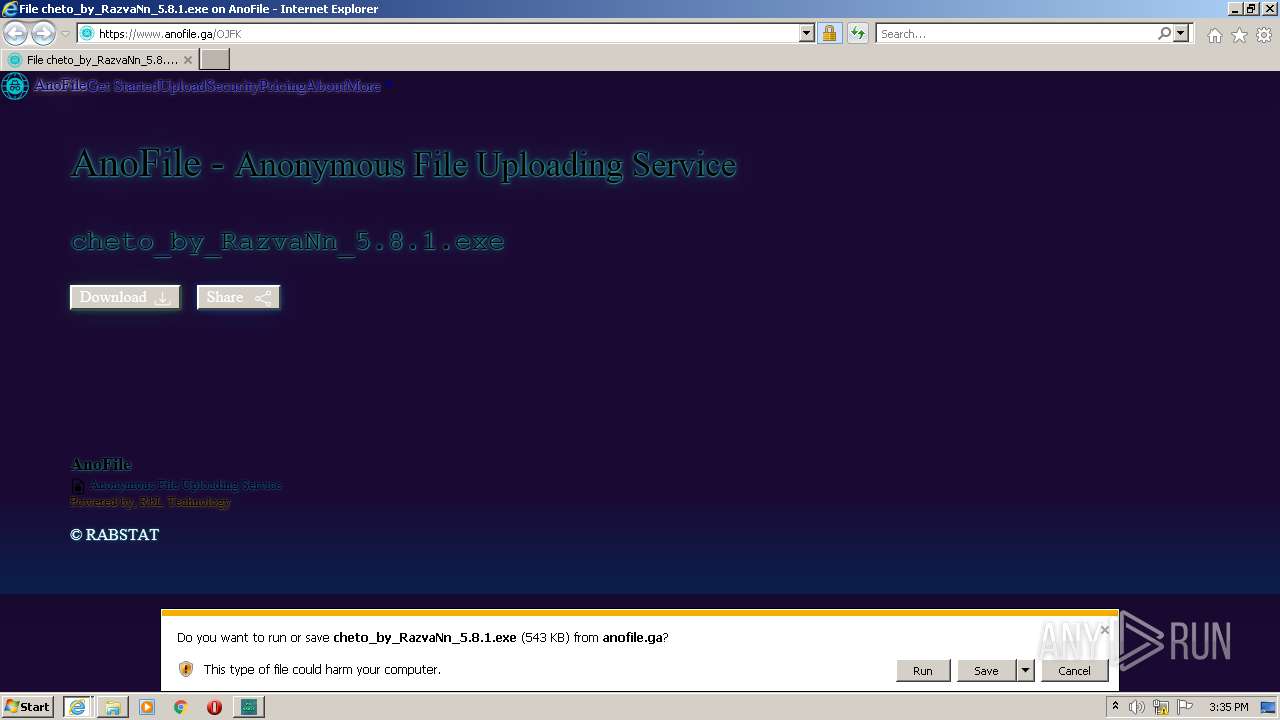The image size is (1280, 720).
Task: Expand the Save options dropdown arrow
Action: pos(1025,671)
